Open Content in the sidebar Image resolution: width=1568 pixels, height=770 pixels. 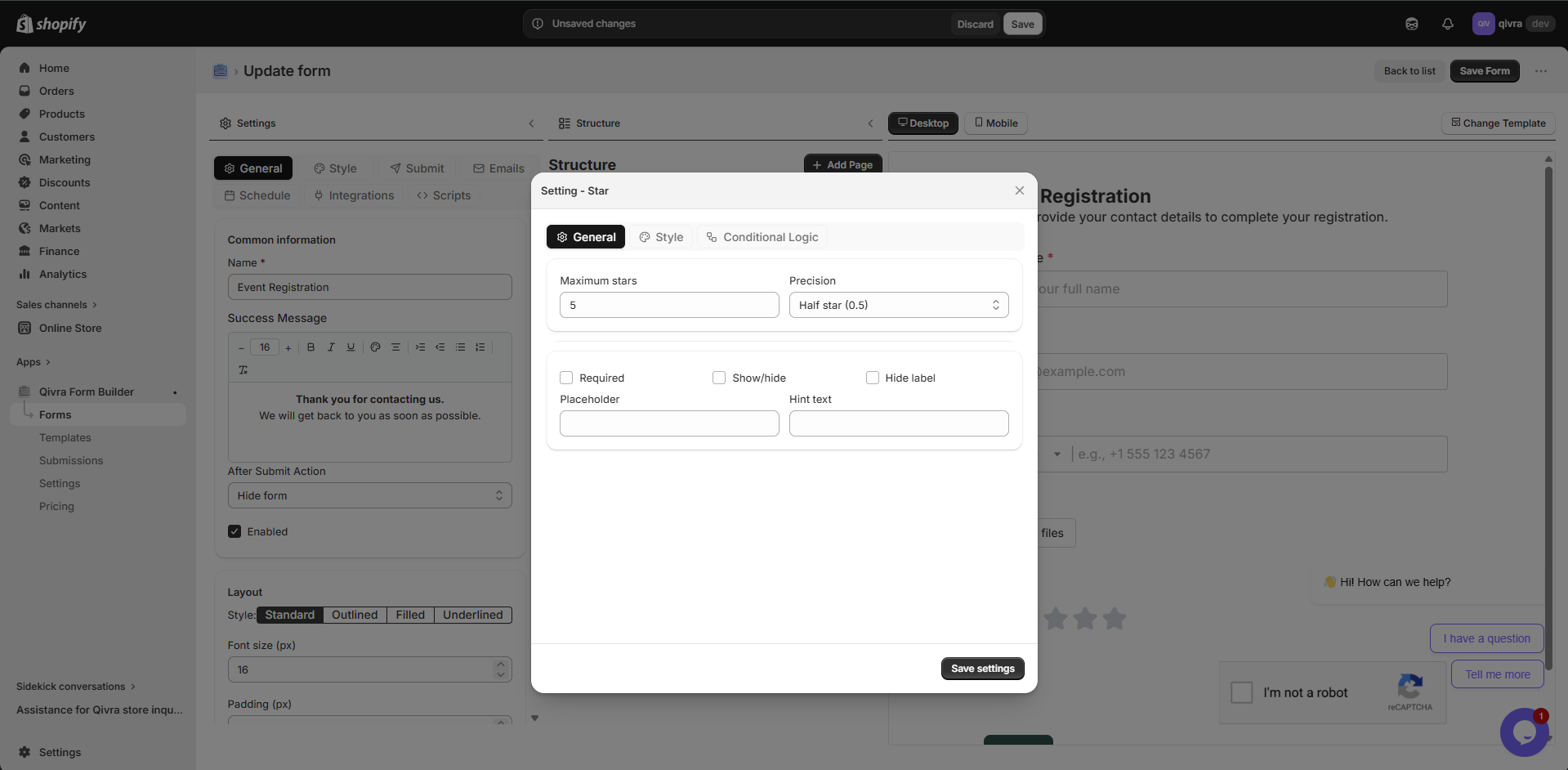click(60, 205)
